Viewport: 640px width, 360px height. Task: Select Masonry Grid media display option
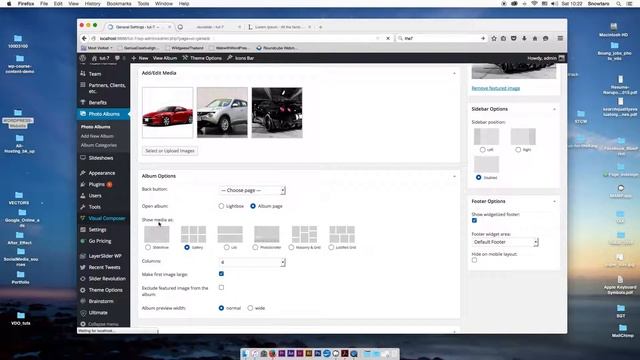[x=291, y=247]
